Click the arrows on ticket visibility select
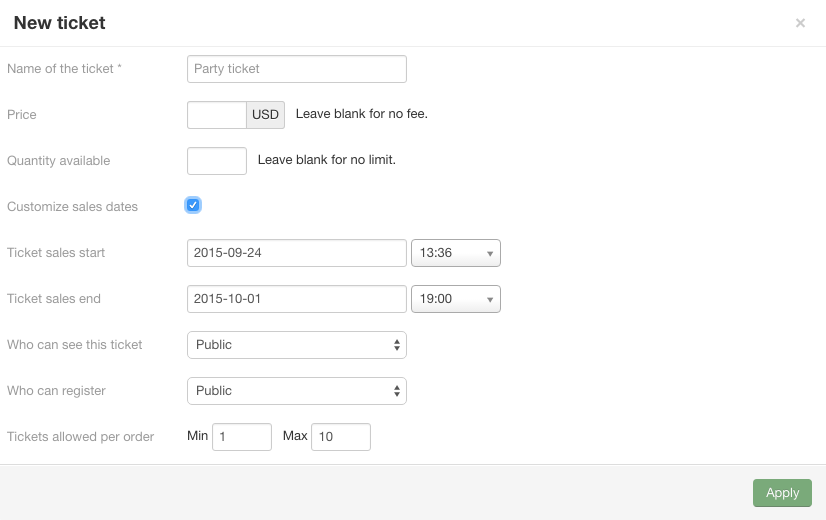Viewport: 826px width, 520px height. pos(397,345)
